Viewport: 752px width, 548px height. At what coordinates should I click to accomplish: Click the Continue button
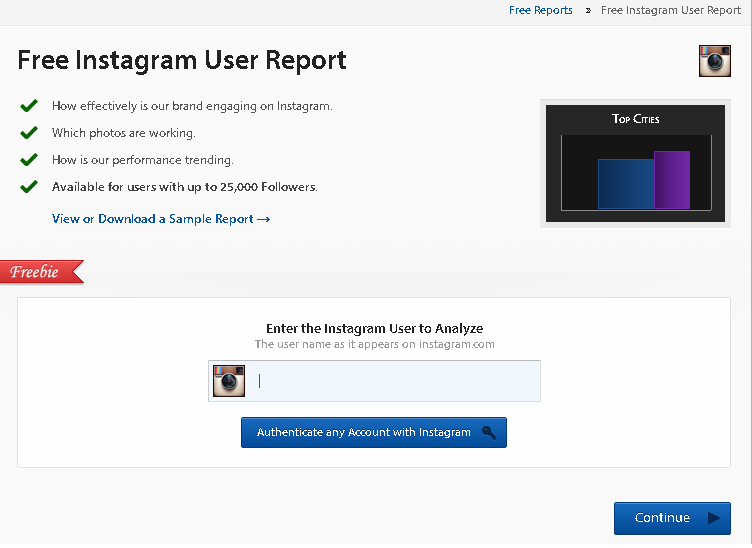(x=672, y=518)
